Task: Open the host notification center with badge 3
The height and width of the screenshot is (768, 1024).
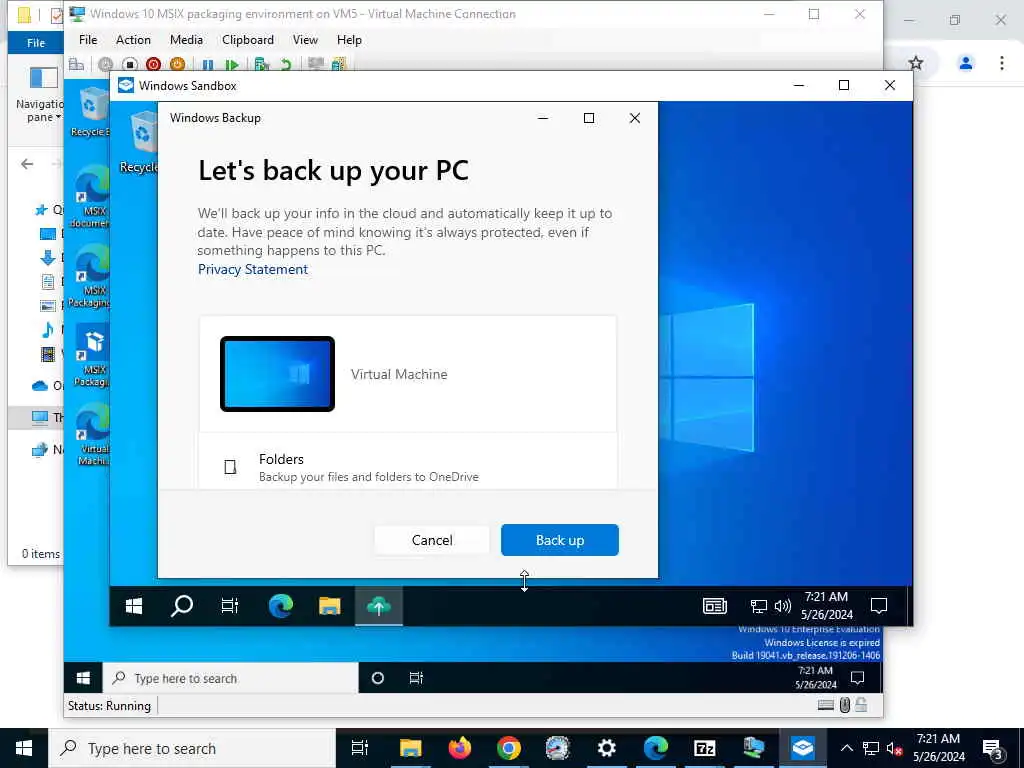Action: (993, 748)
